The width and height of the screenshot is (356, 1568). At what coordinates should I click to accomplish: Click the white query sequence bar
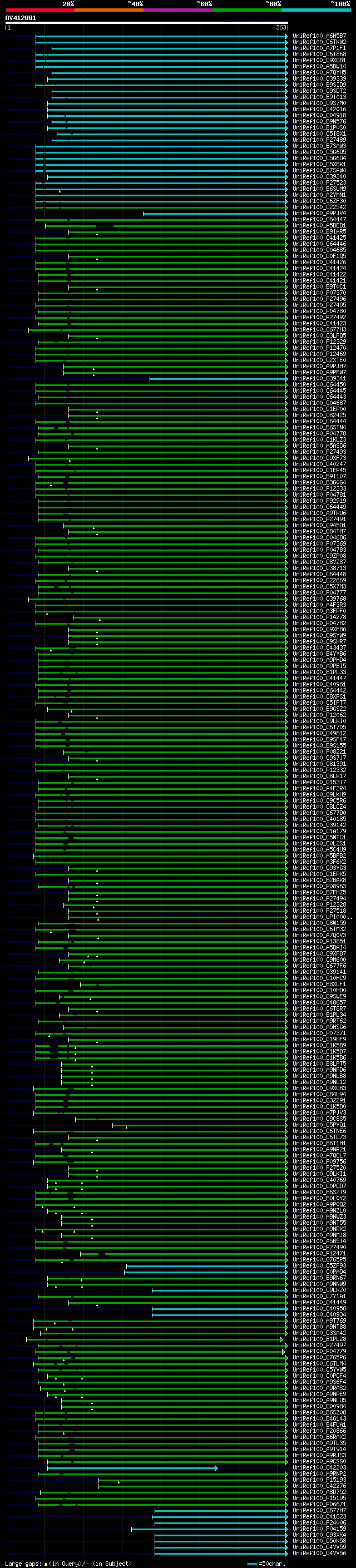[x=147, y=23]
